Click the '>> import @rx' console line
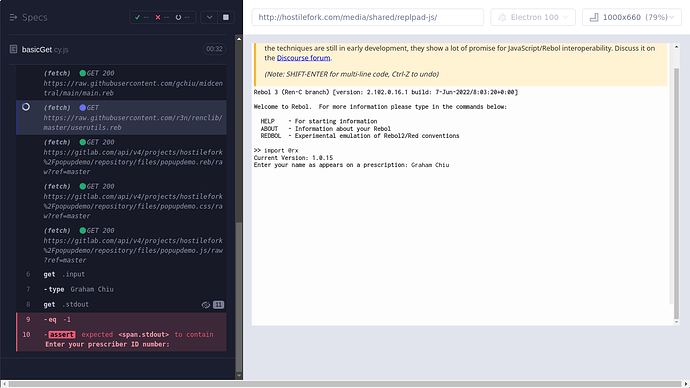Image resolution: width=690 pixels, height=388 pixels. tap(276, 150)
